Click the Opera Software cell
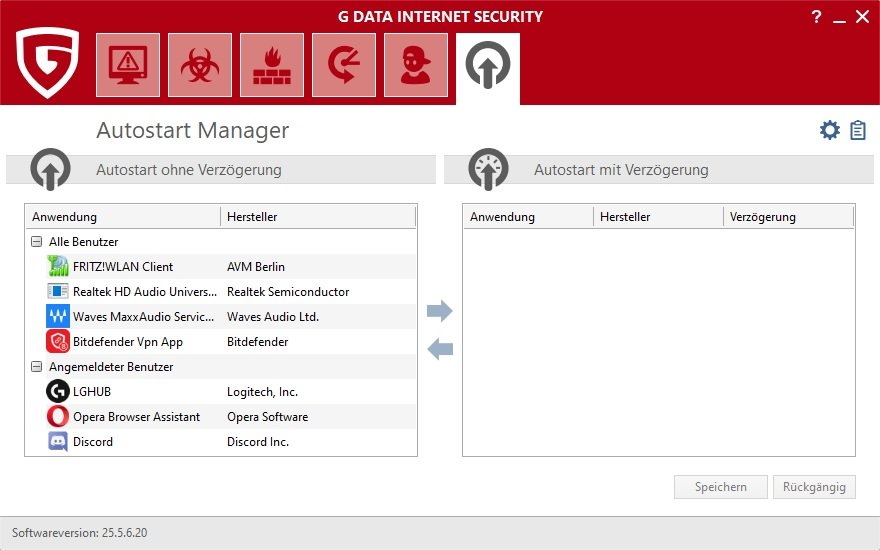The height and width of the screenshot is (550, 880). point(268,416)
